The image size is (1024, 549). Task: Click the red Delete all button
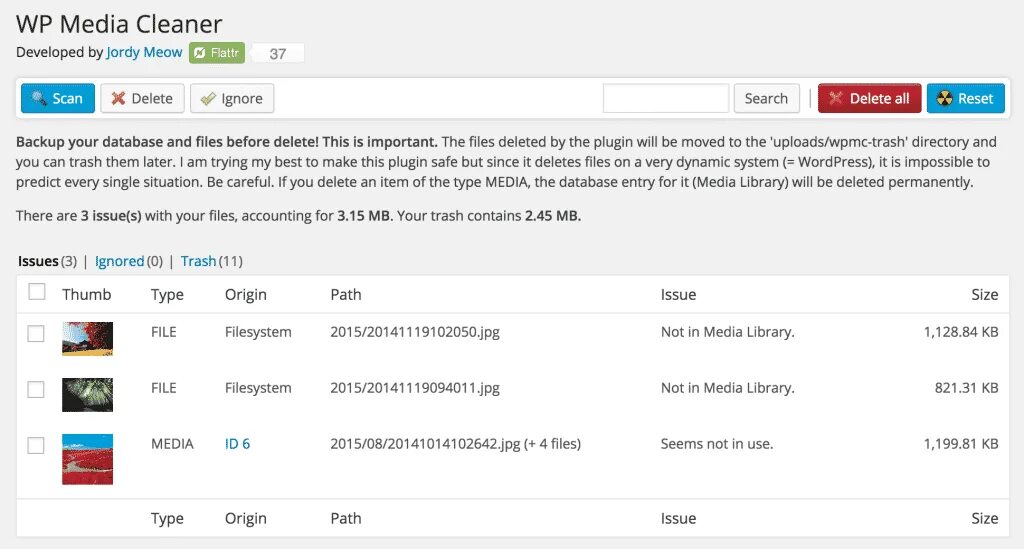868,98
